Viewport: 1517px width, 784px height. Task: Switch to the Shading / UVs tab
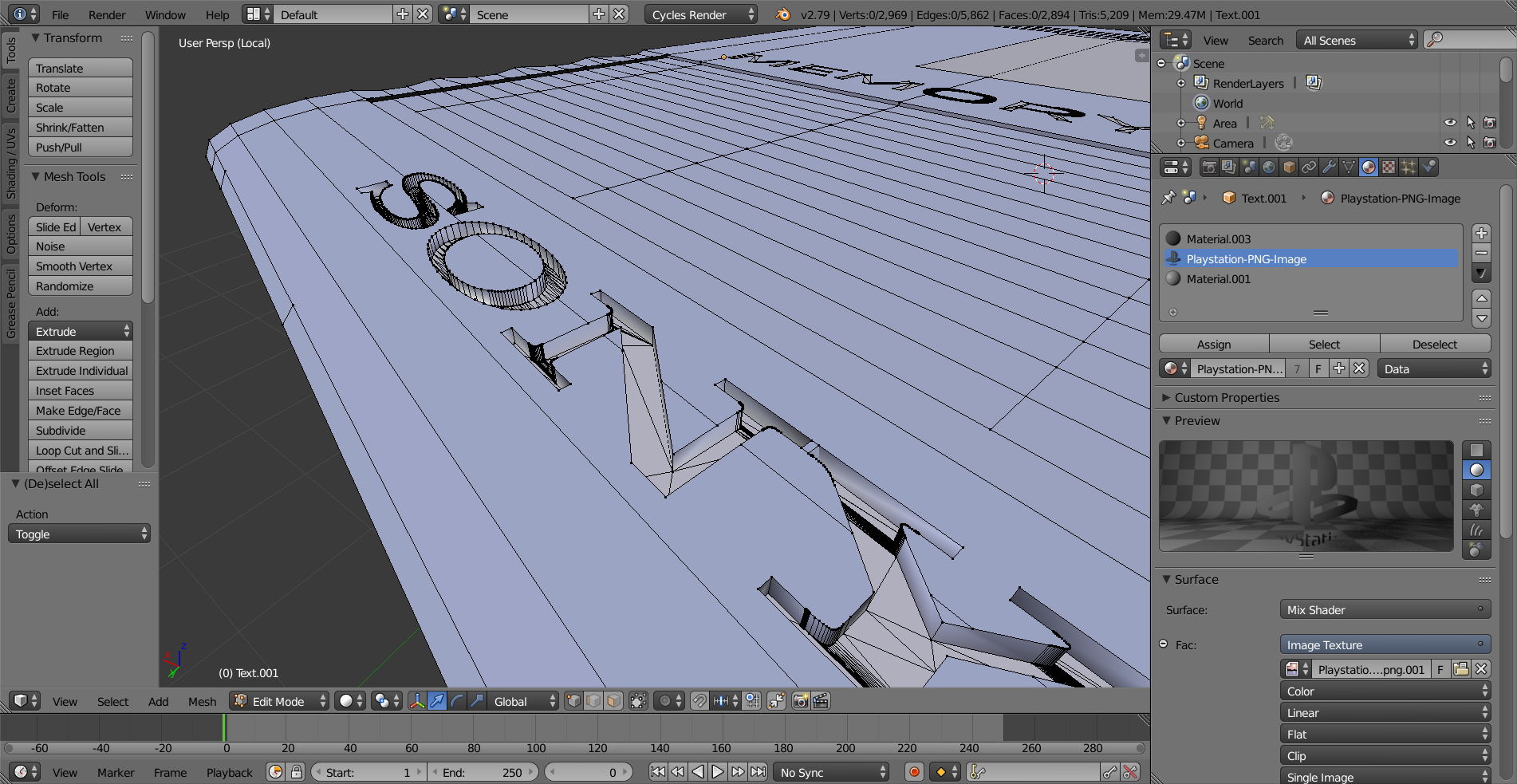[x=10, y=163]
